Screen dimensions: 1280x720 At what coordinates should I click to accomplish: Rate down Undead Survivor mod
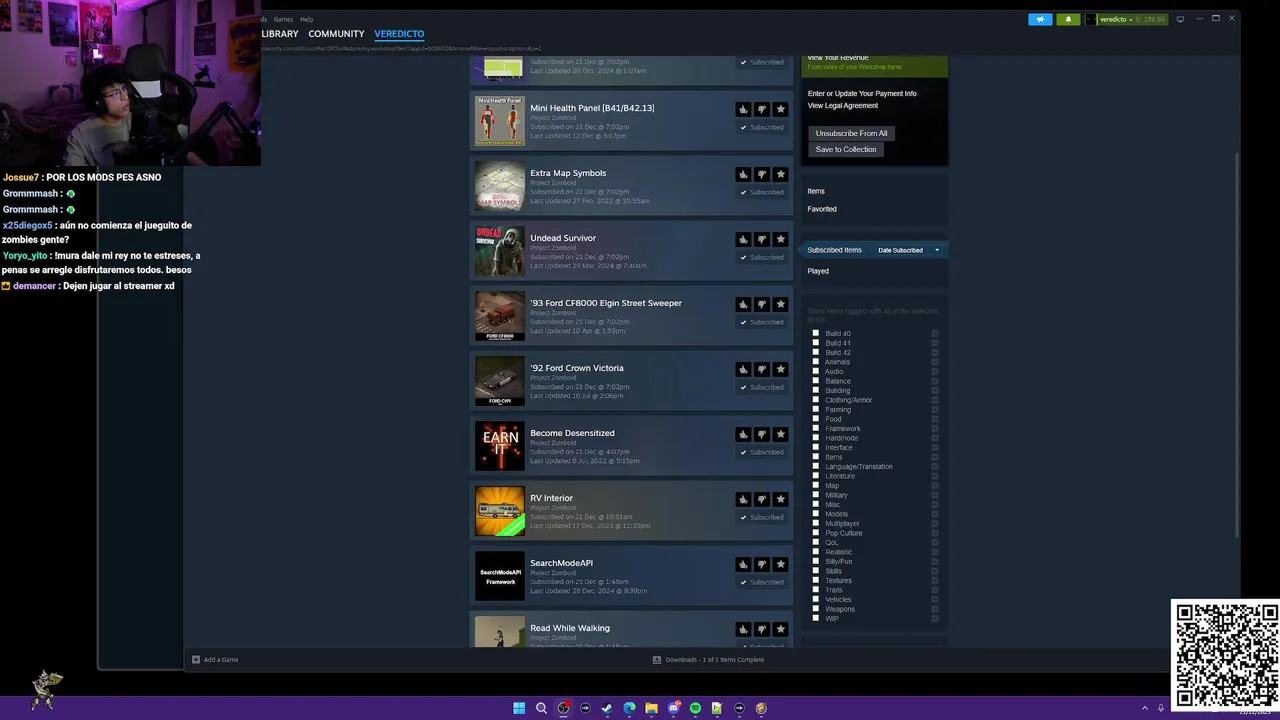point(762,239)
